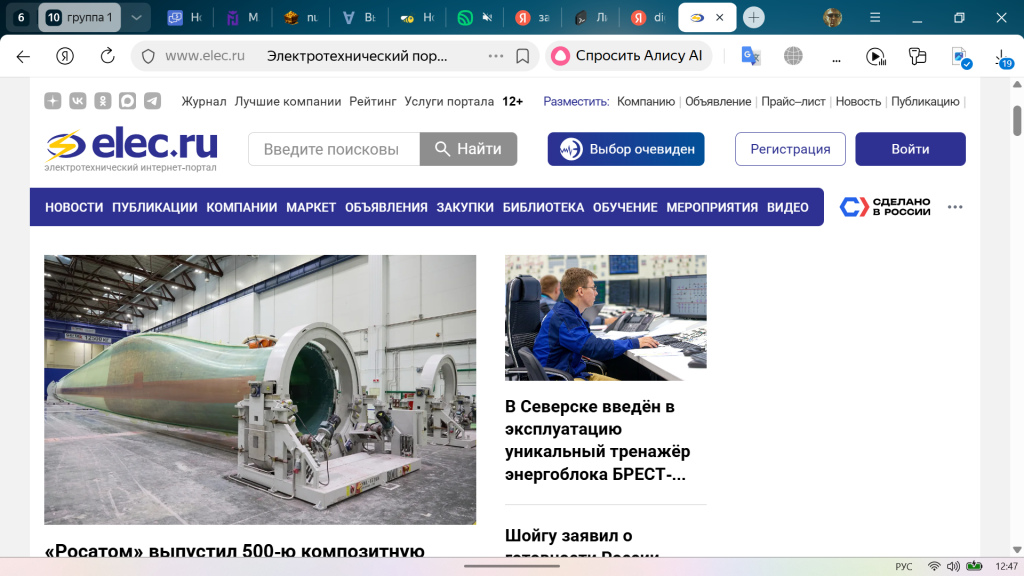1024x576 pixels.
Task: Click the plus social share icon
Action: (x=53, y=101)
